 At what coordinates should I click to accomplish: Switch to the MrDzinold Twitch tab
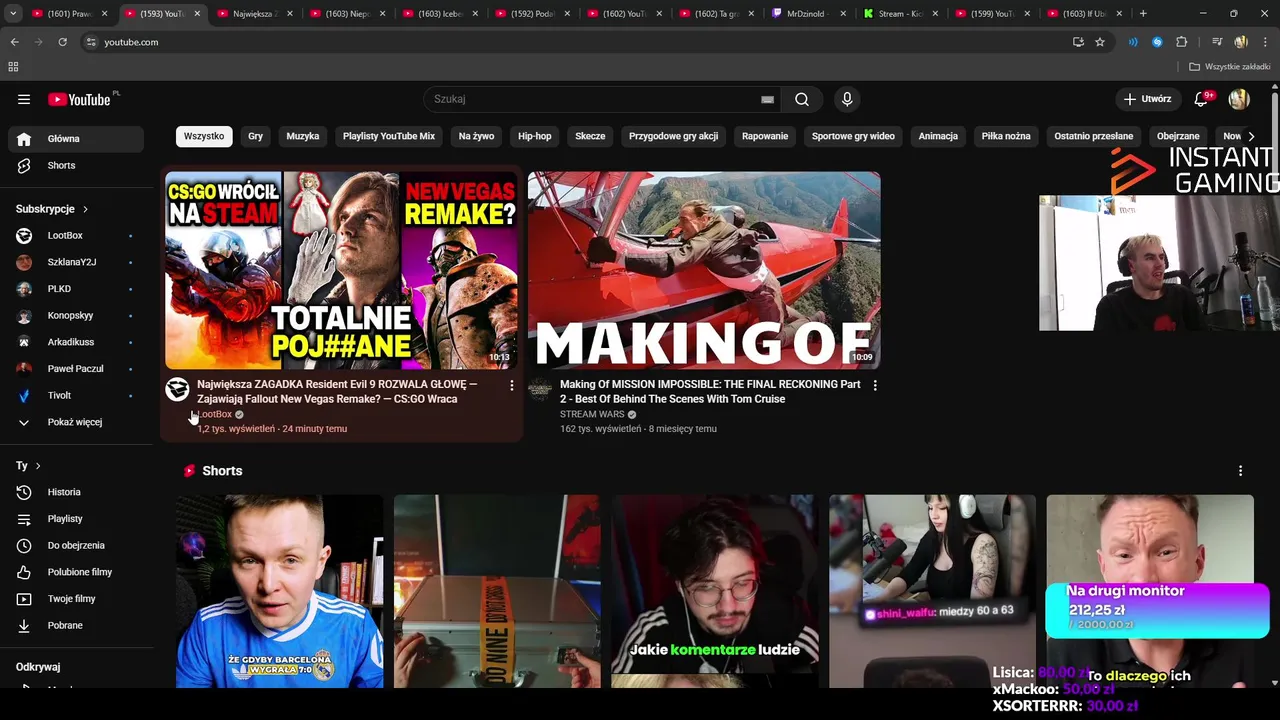810,14
